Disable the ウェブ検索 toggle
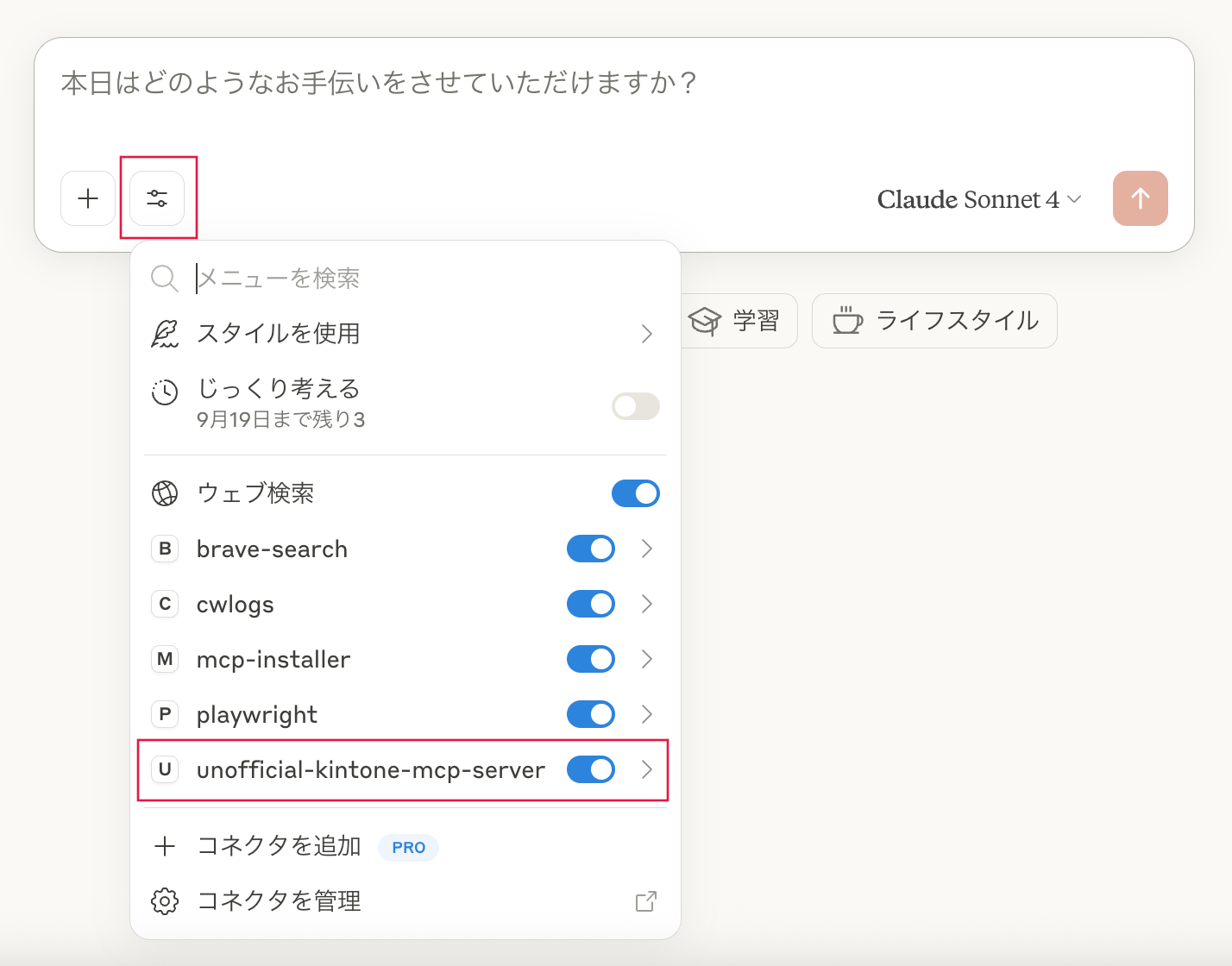This screenshot has width=1232, height=966. (636, 493)
